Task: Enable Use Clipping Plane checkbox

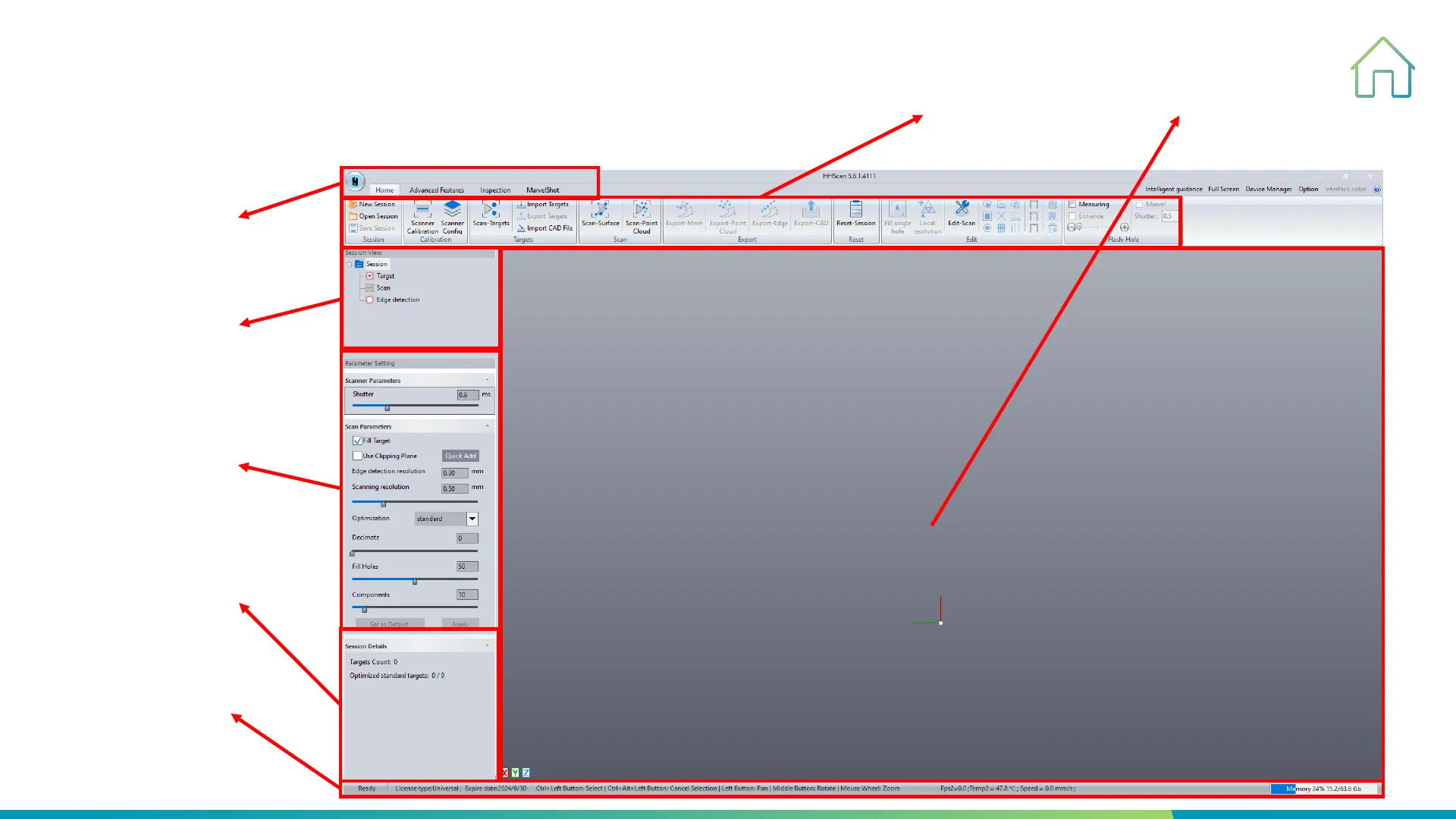Action: tap(357, 456)
